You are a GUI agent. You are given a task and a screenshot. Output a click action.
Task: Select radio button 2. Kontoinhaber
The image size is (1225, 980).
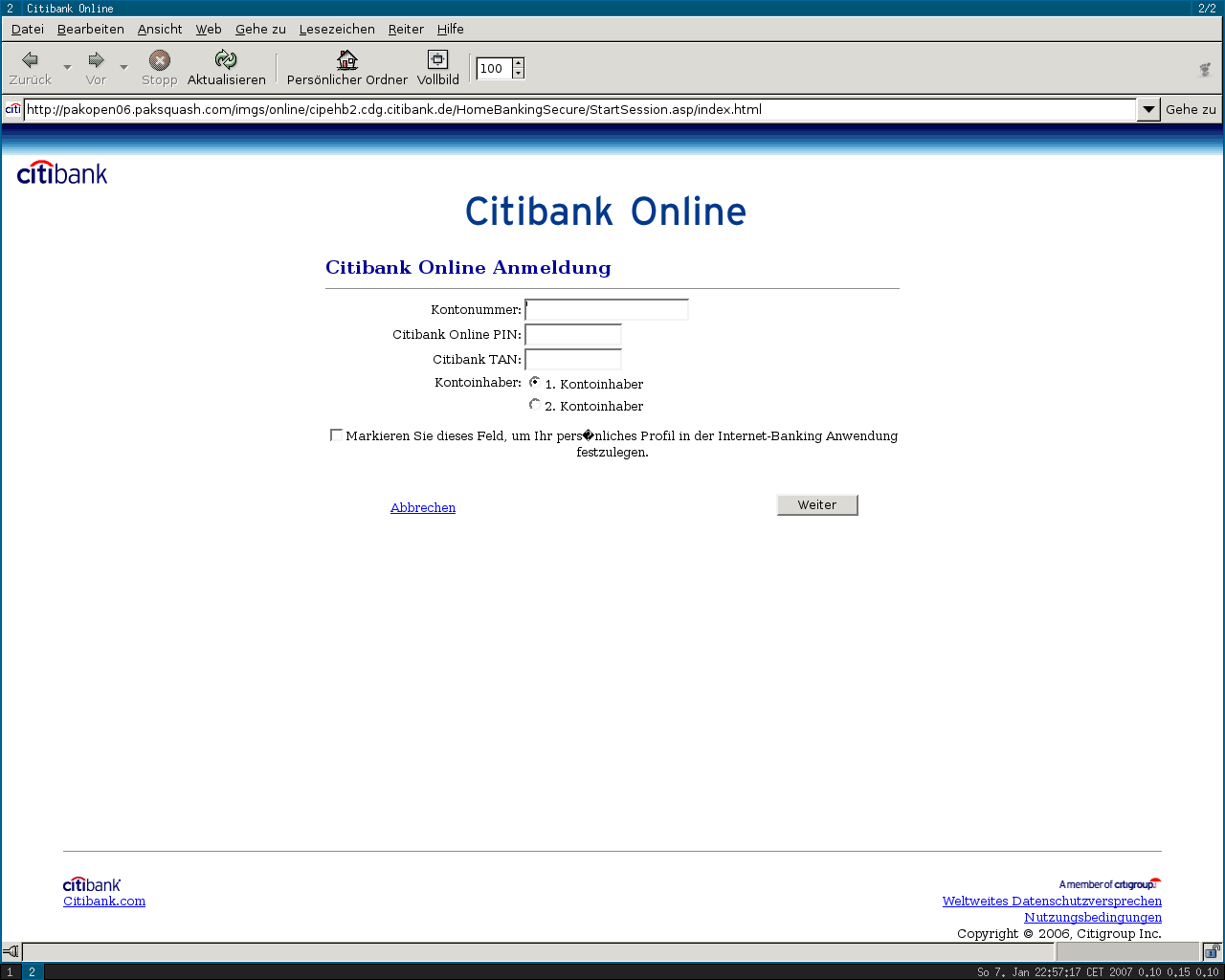point(535,404)
